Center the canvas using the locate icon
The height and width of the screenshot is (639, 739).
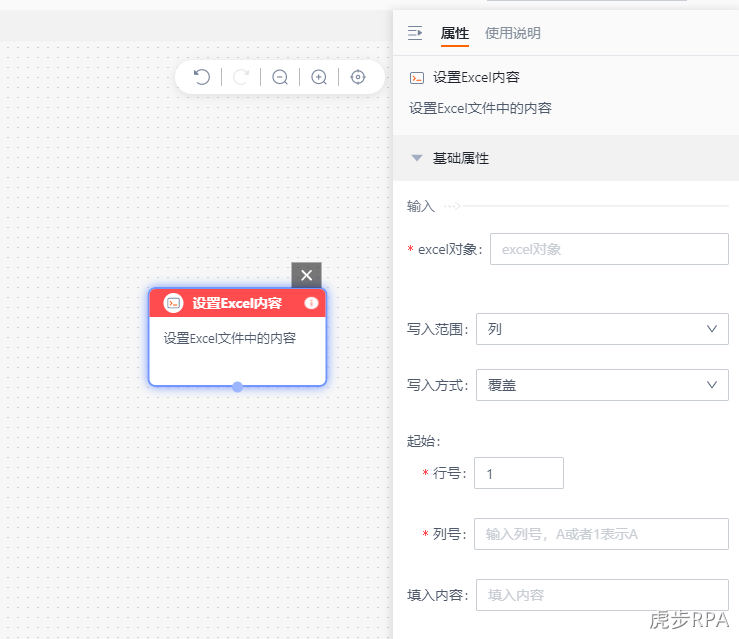click(x=358, y=77)
